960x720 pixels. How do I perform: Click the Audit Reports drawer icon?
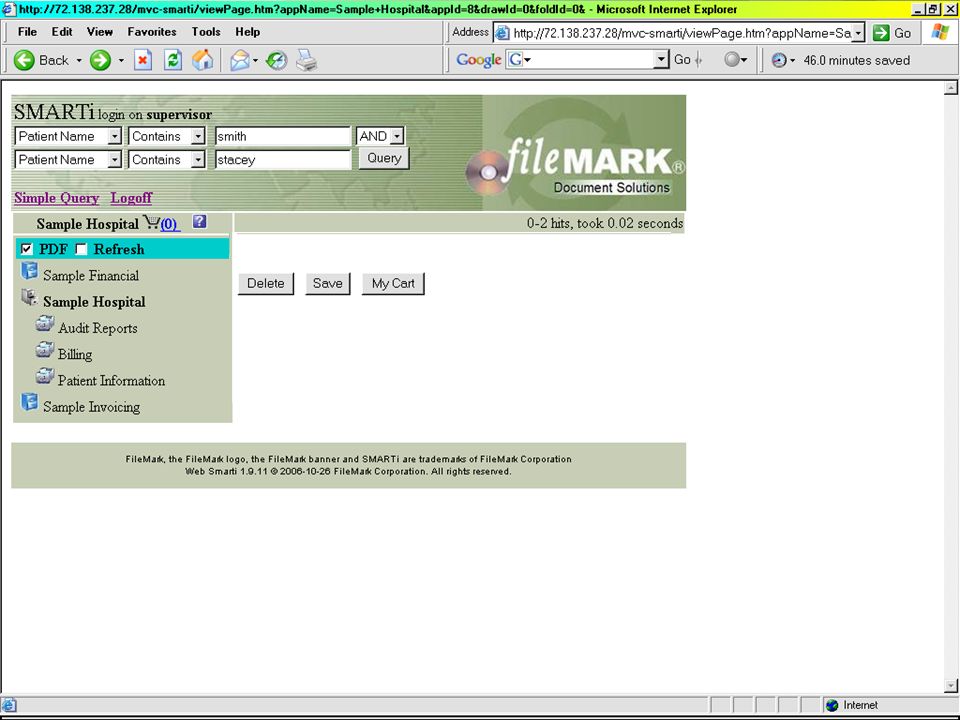click(44, 324)
